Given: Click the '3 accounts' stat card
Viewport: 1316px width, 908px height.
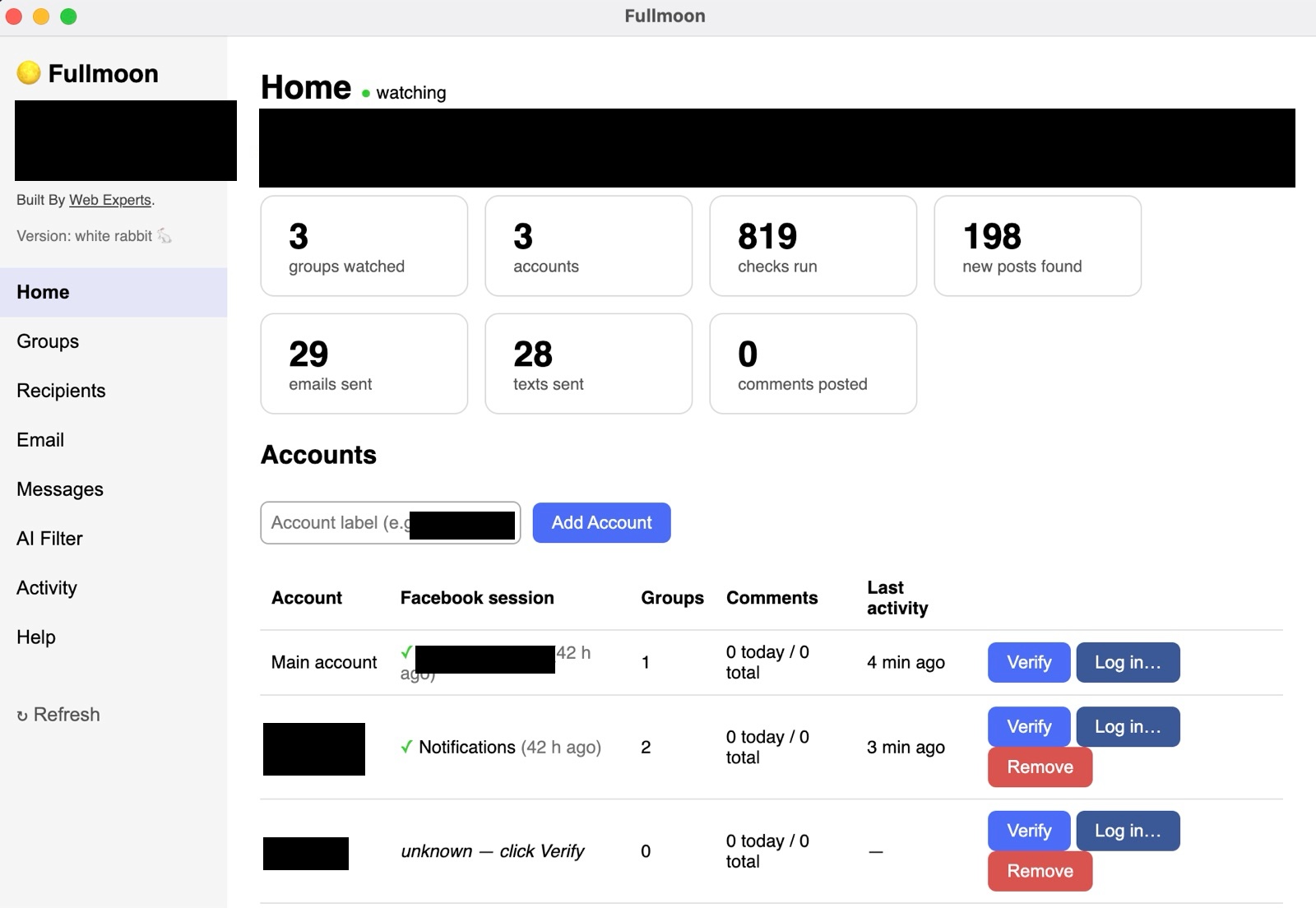Looking at the screenshot, I should click(x=589, y=246).
